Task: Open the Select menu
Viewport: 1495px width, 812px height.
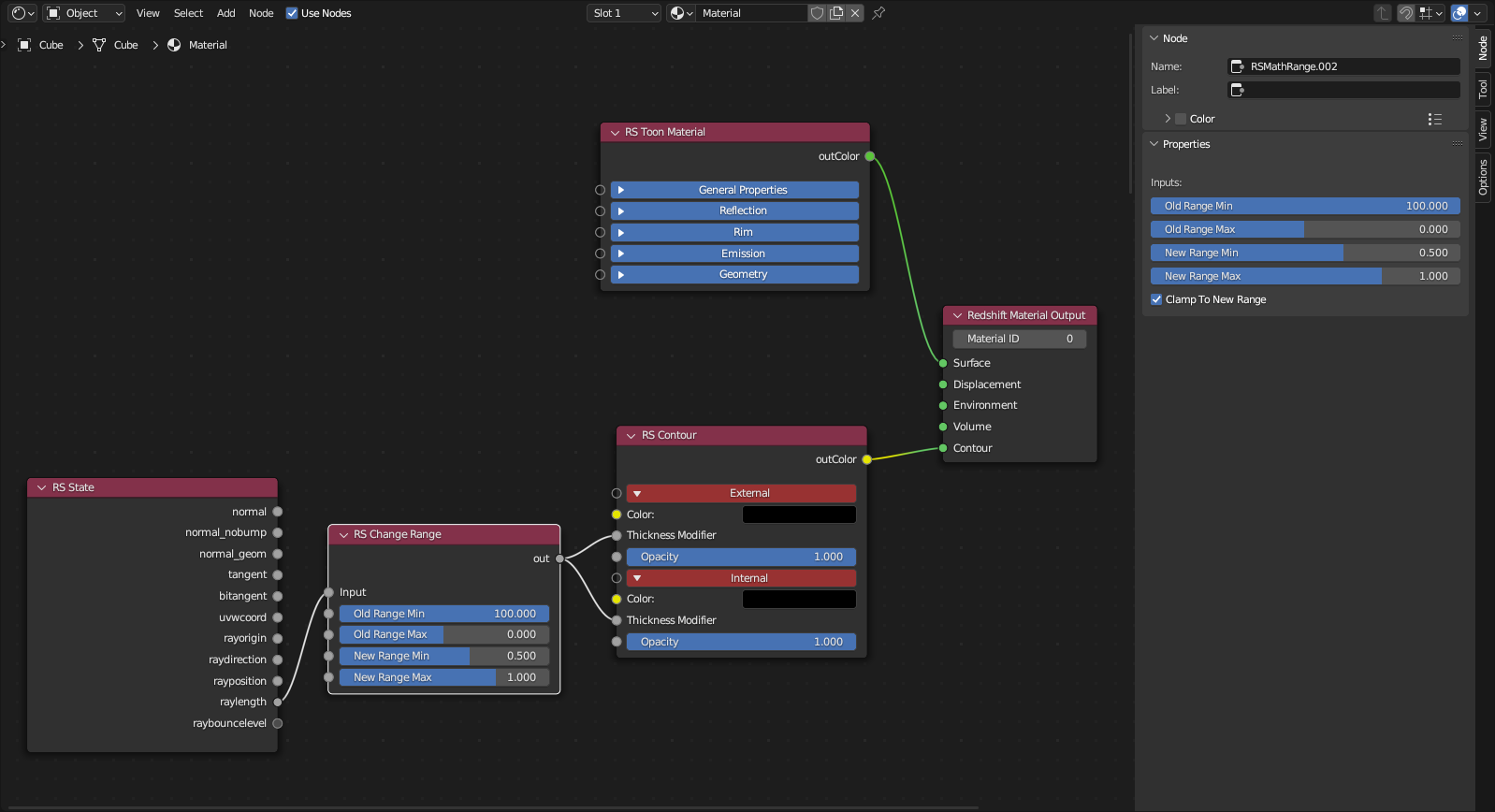Action: [188, 13]
